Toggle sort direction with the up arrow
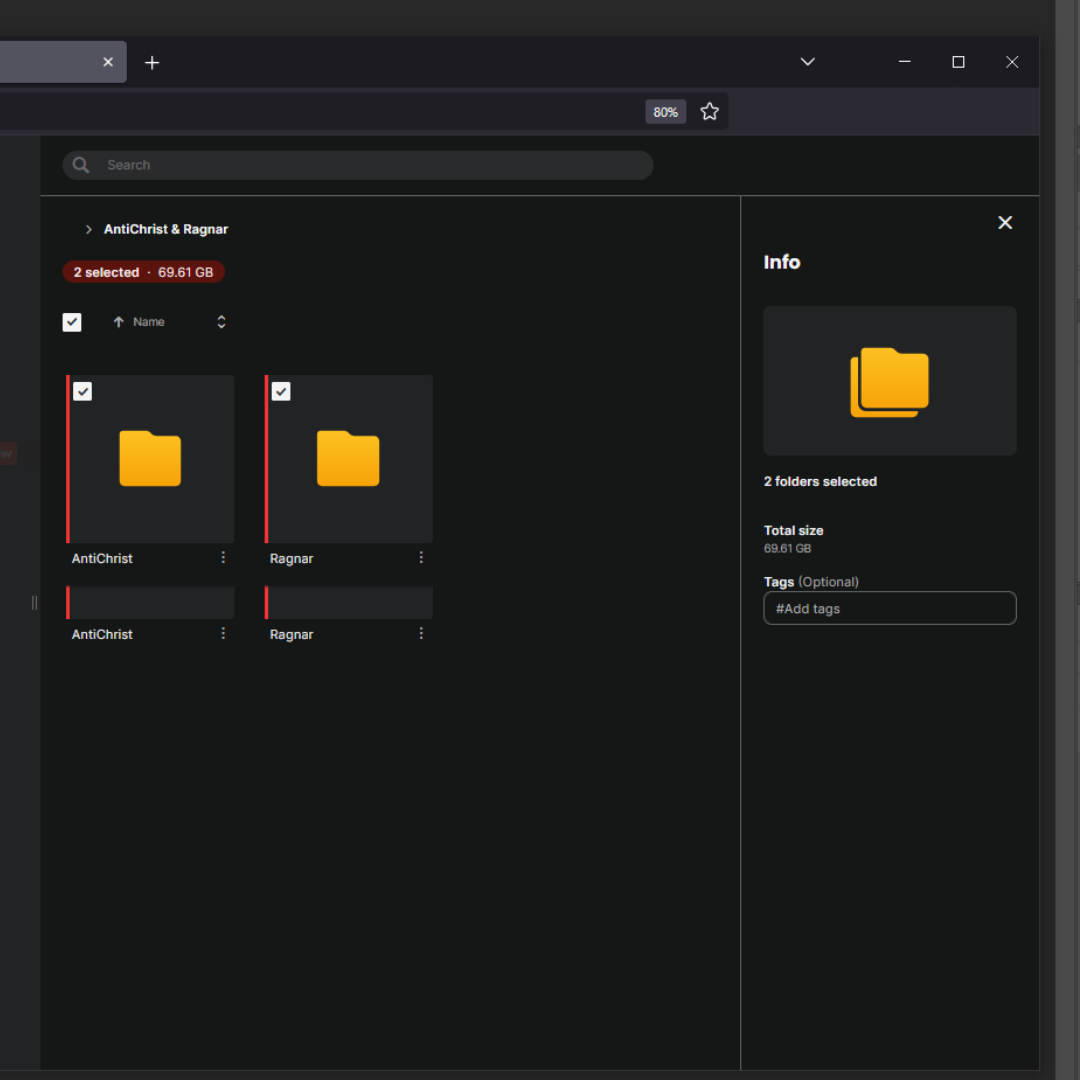 tap(118, 322)
